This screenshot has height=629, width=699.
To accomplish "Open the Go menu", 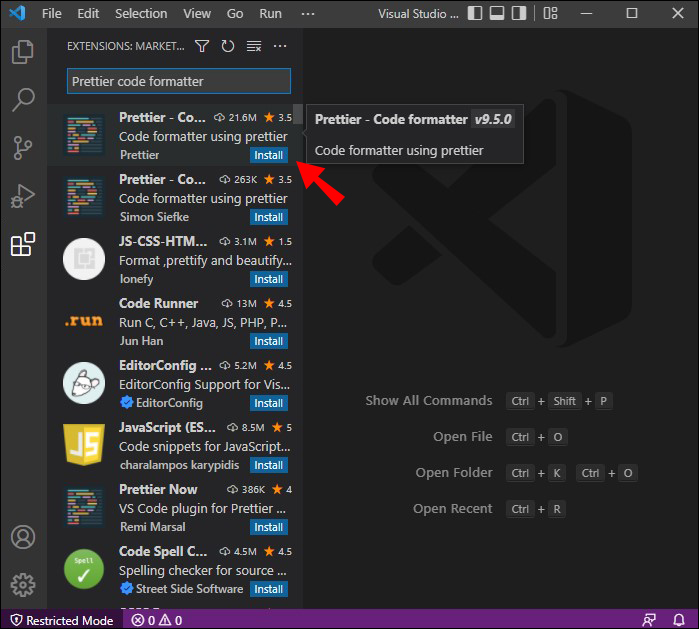I will pos(235,14).
